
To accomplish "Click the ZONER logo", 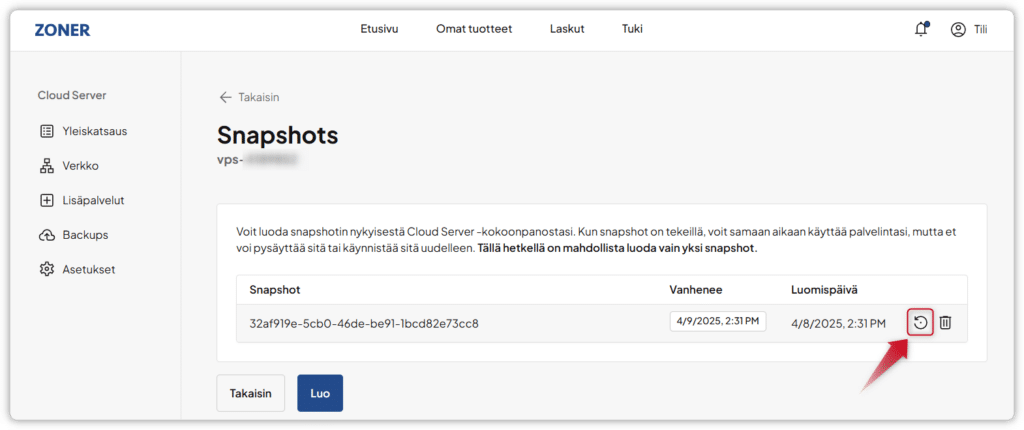I will coord(63,30).
